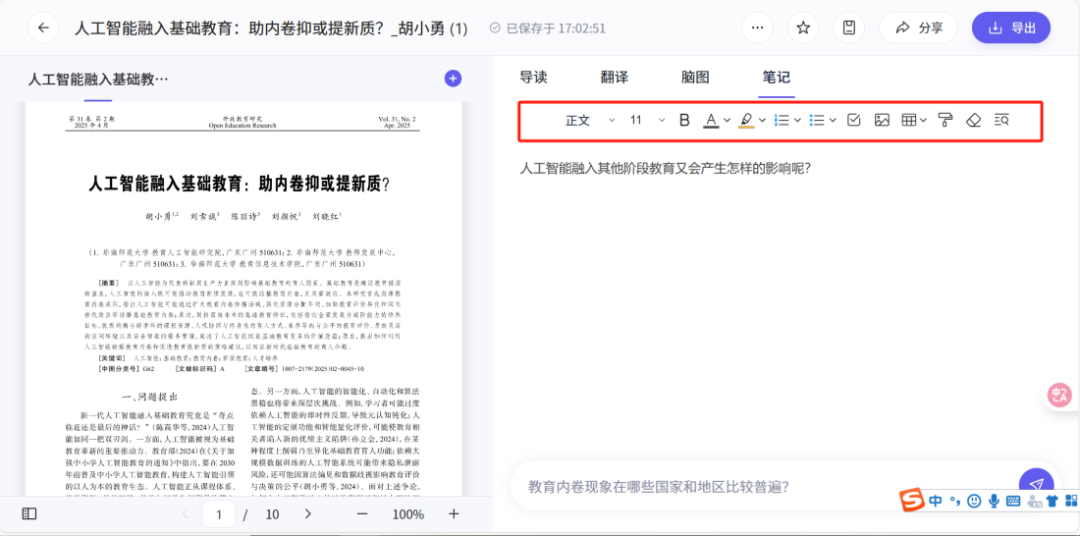1080x536 pixels.
Task: Click the 100% zoom level
Action: (408, 515)
